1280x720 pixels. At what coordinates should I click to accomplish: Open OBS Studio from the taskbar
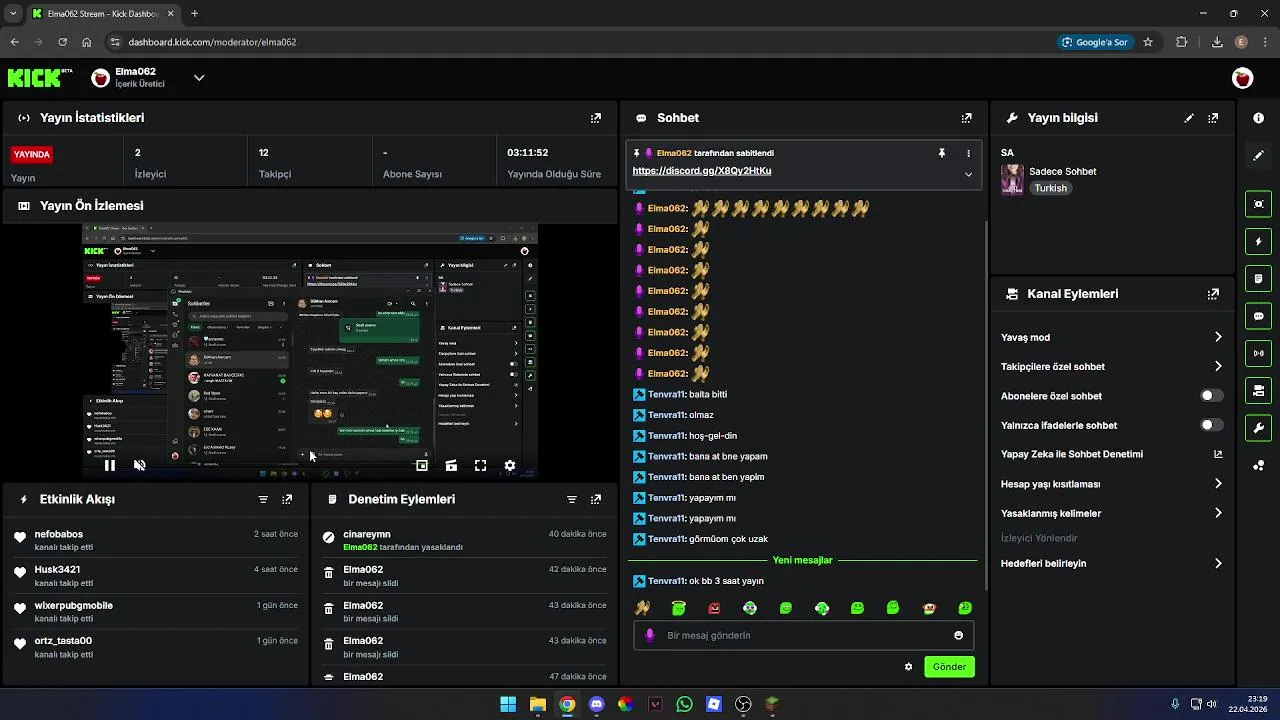743,704
